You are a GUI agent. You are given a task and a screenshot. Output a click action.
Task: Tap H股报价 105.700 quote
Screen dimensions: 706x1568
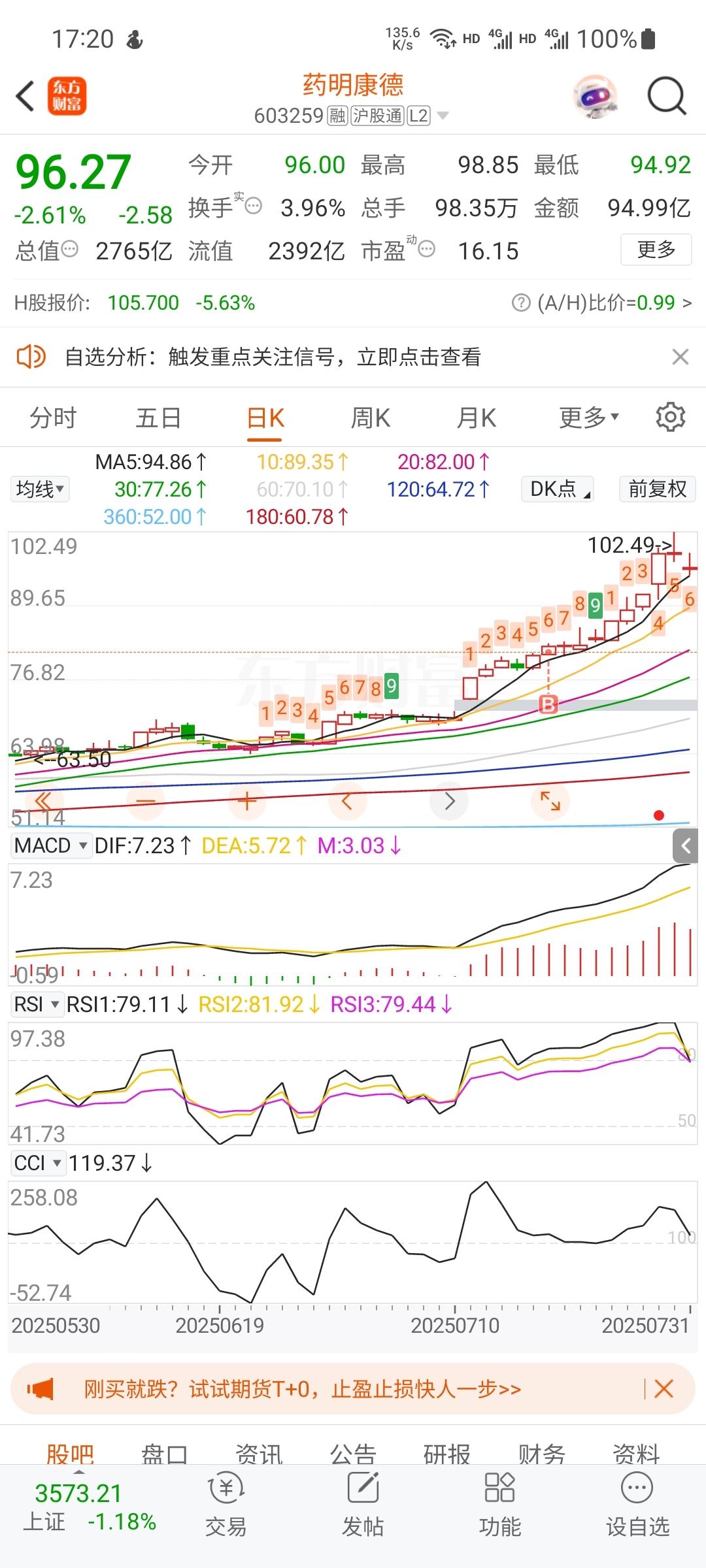click(x=135, y=302)
